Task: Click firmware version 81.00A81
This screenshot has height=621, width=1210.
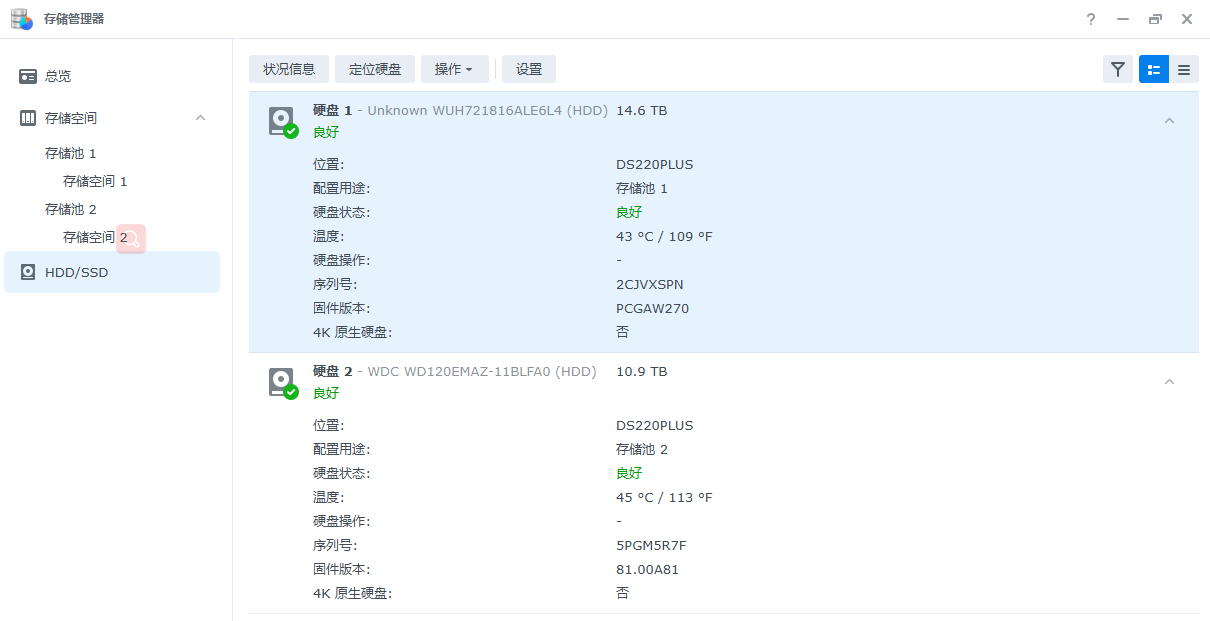Action: 648,570
